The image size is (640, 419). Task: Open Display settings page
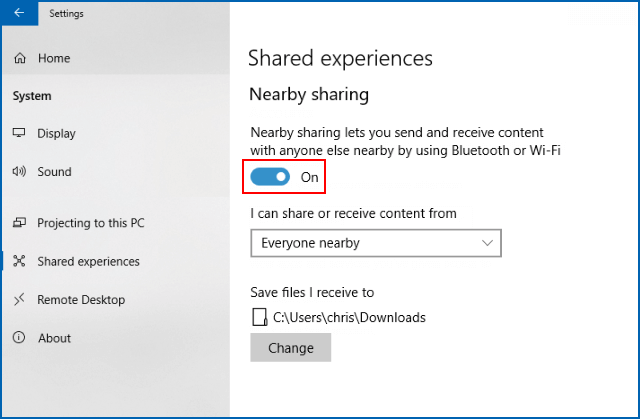56,134
